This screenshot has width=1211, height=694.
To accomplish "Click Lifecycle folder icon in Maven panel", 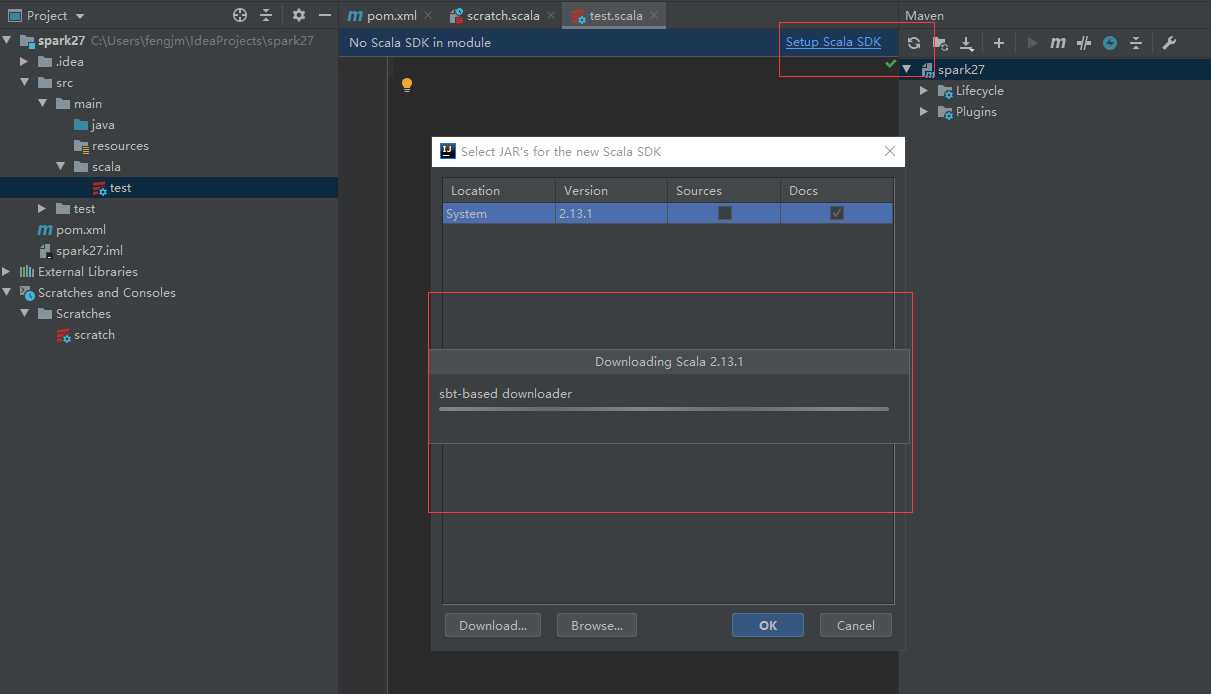I will [x=945, y=91].
